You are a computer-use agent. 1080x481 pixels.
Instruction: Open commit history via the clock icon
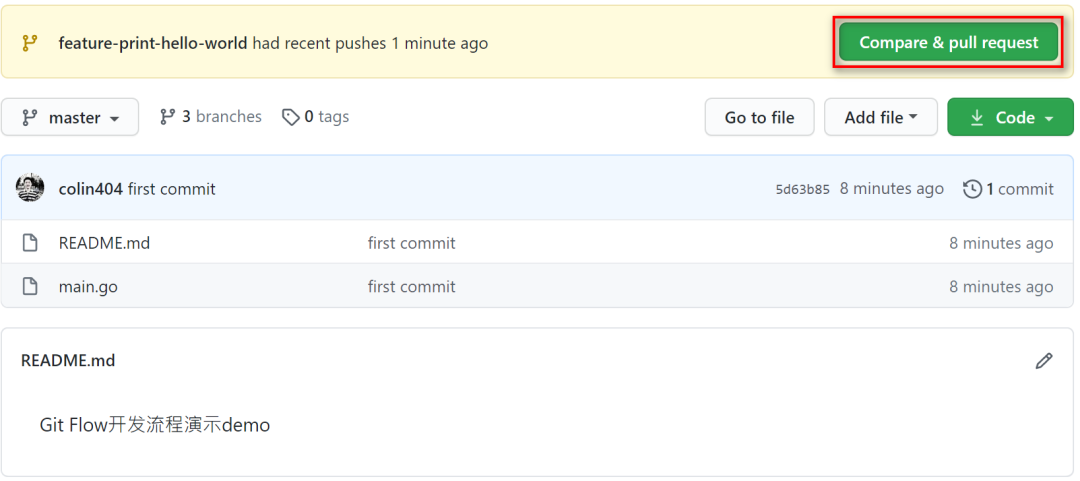tap(972, 189)
